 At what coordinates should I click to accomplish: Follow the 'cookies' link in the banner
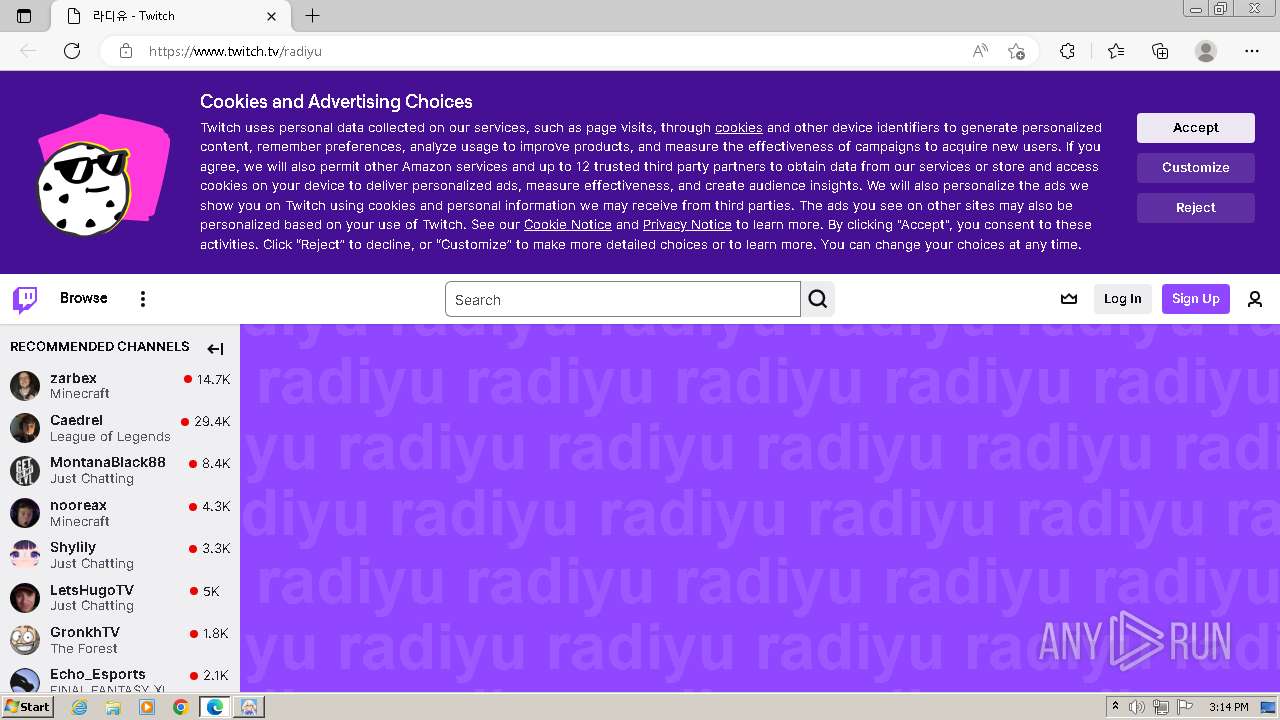(739, 128)
